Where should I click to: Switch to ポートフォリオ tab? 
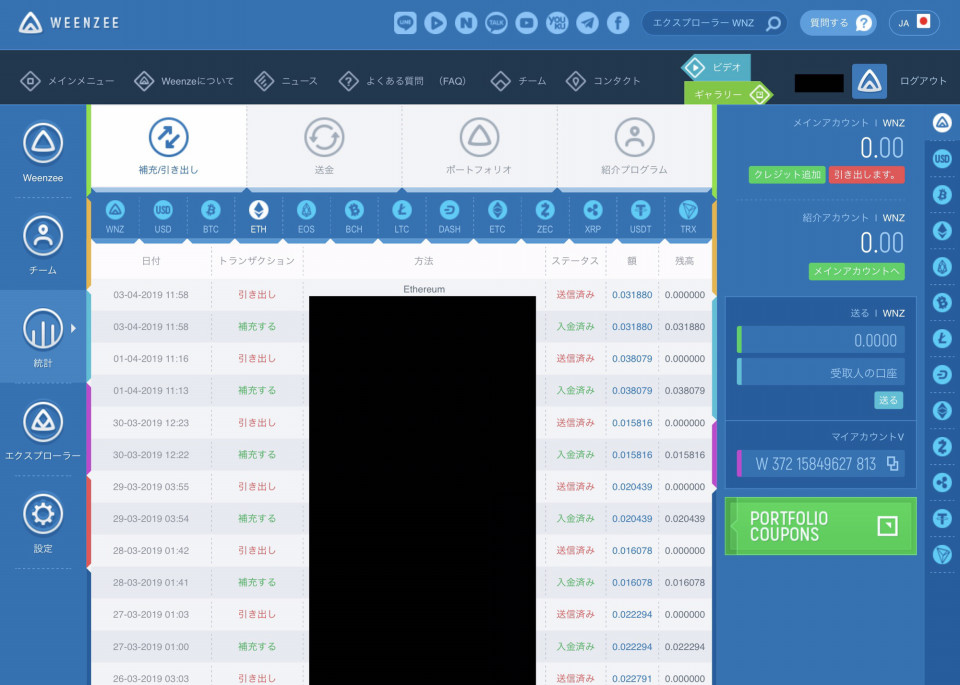479,147
